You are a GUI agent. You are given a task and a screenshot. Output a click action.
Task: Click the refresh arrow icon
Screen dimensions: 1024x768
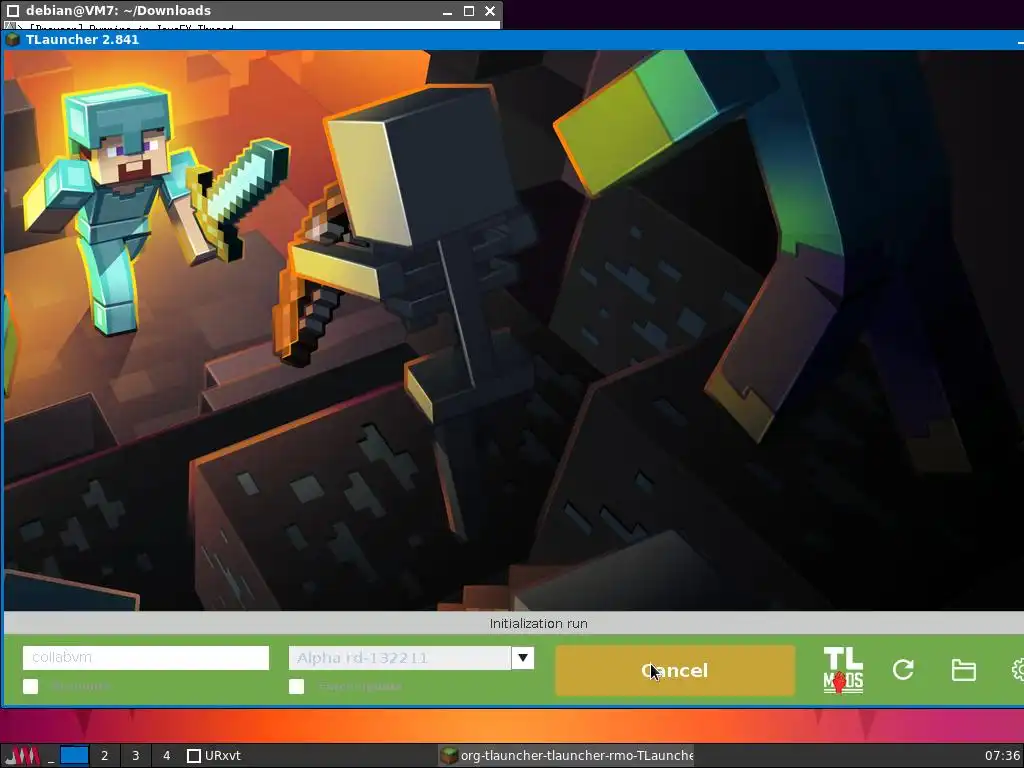[x=903, y=669]
